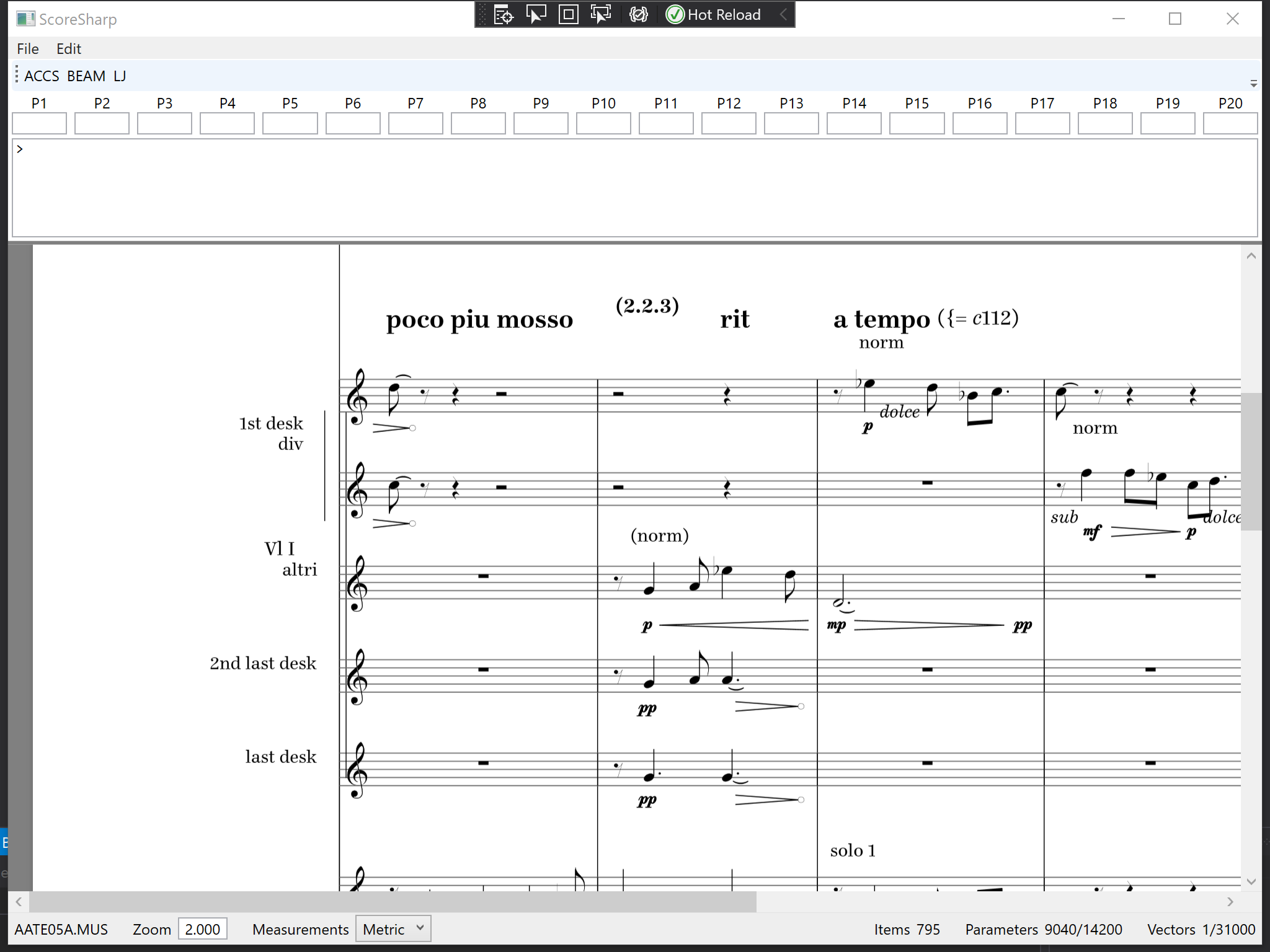Click the ScoreSharp app icon
This screenshot has width=1270, height=952.
coord(25,19)
